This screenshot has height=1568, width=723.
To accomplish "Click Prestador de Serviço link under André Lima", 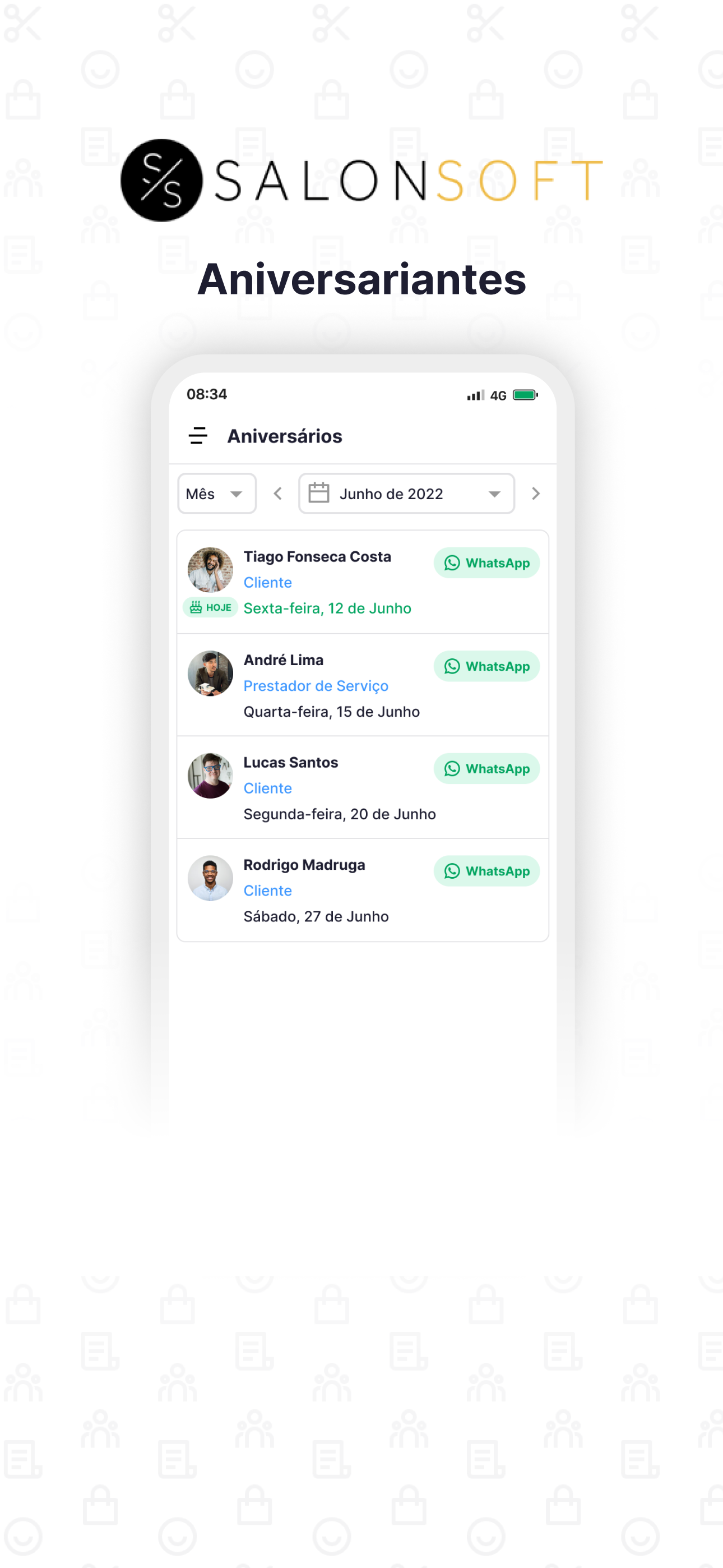I will [316, 686].
